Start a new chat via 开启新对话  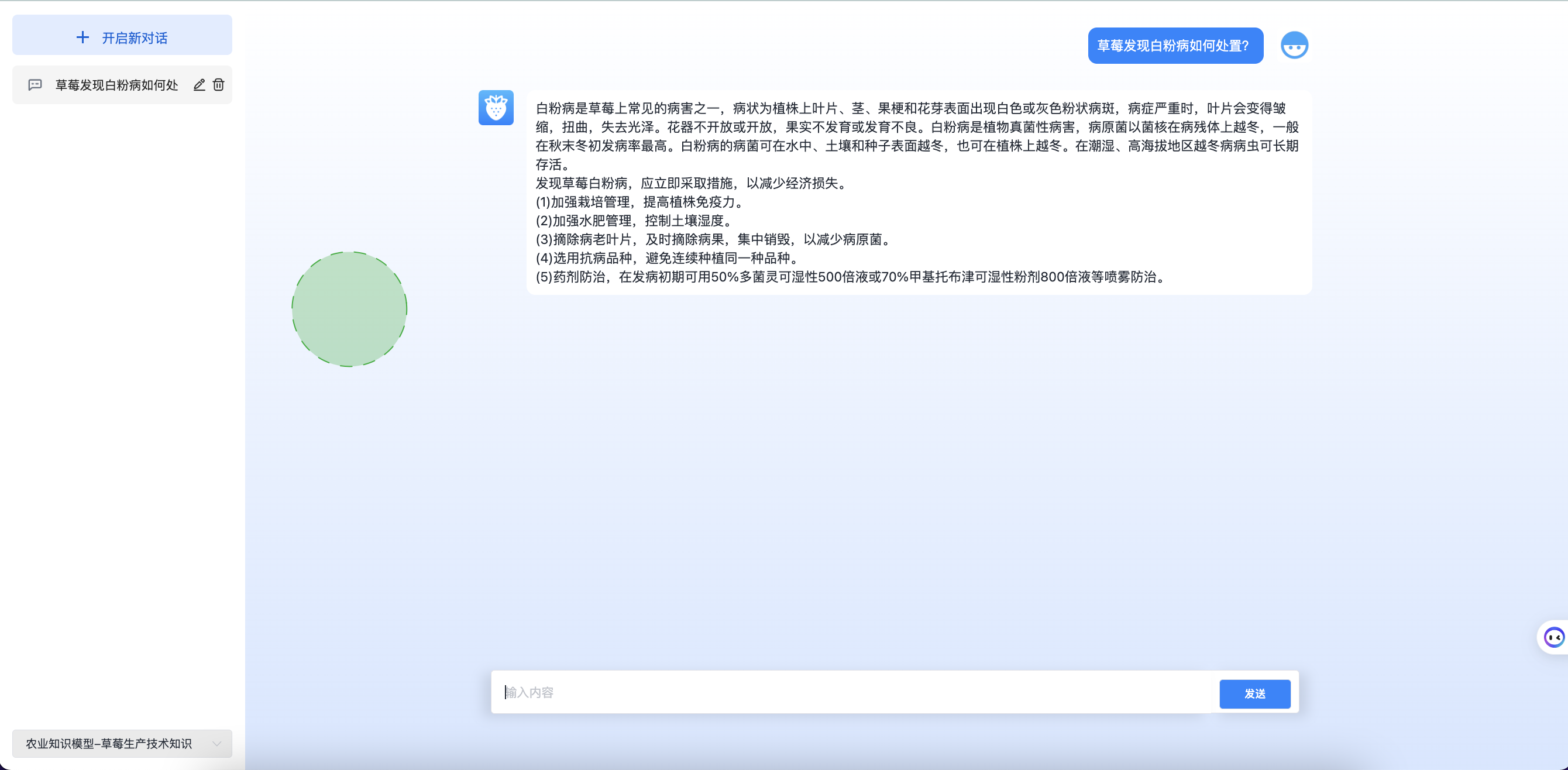[x=135, y=37]
